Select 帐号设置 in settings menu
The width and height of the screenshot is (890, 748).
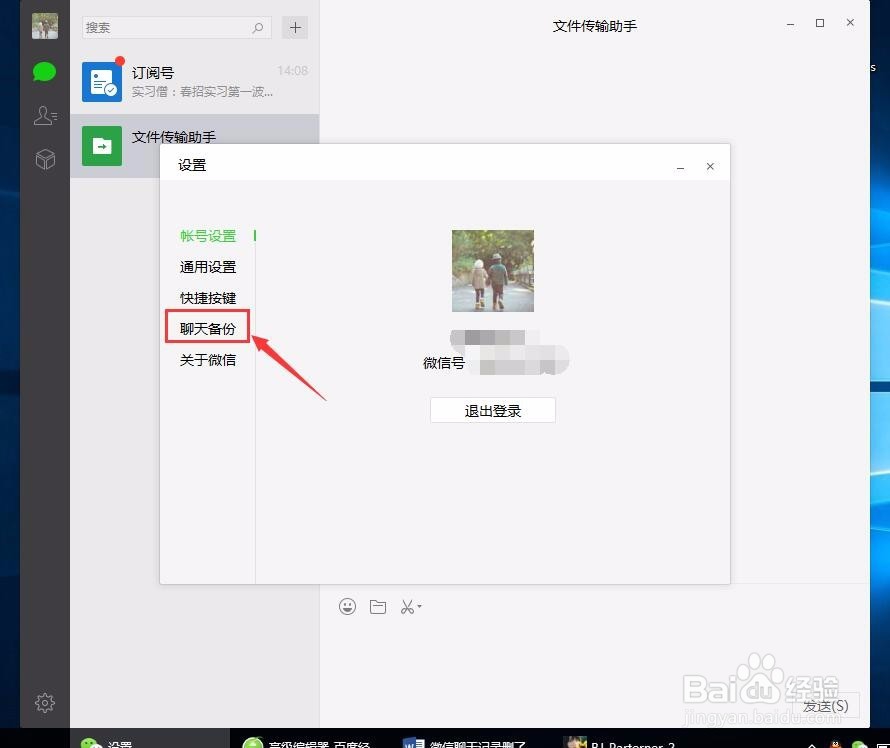(x=208, y=236)
